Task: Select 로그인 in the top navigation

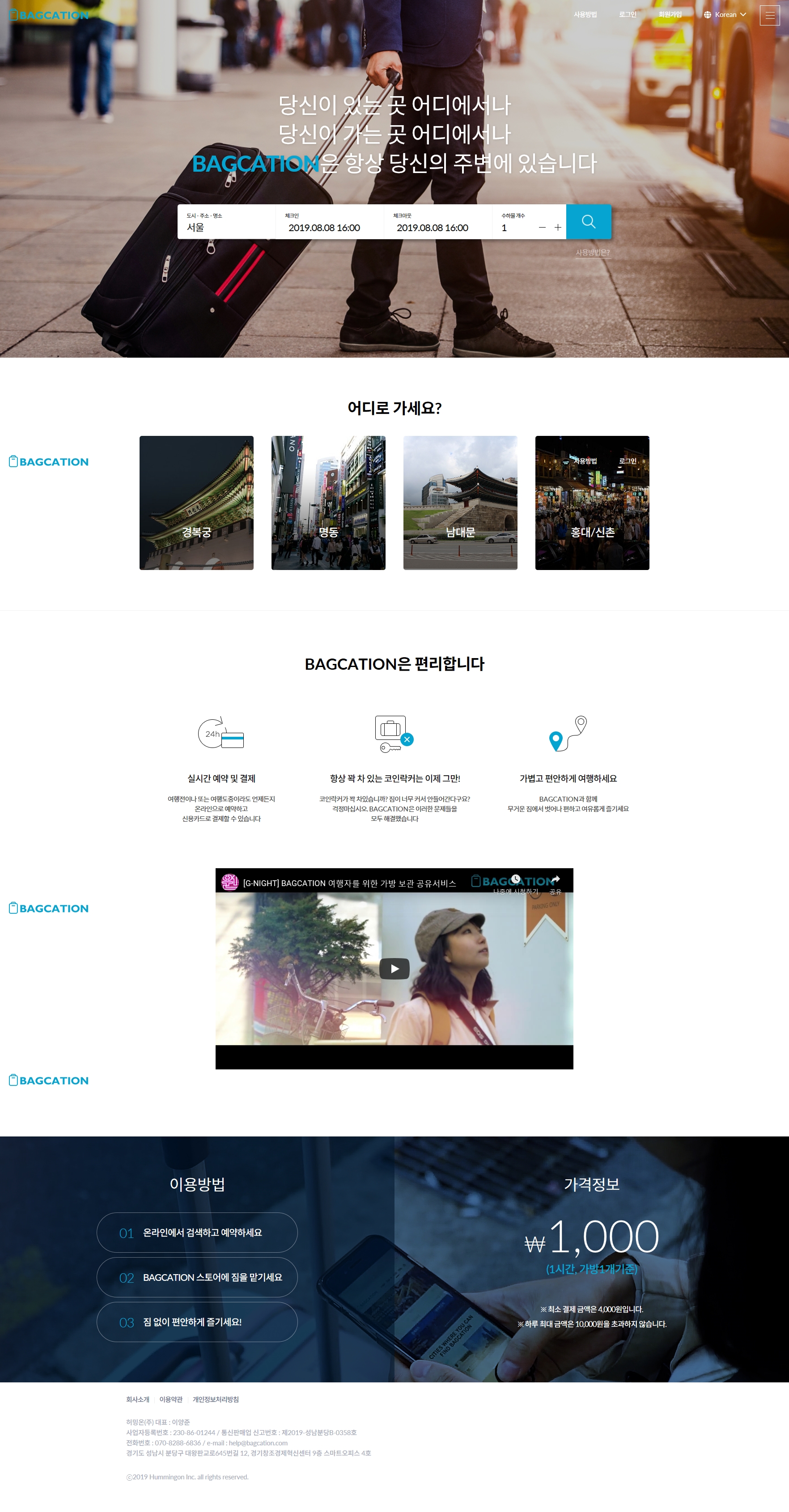Action: [627, 15]
